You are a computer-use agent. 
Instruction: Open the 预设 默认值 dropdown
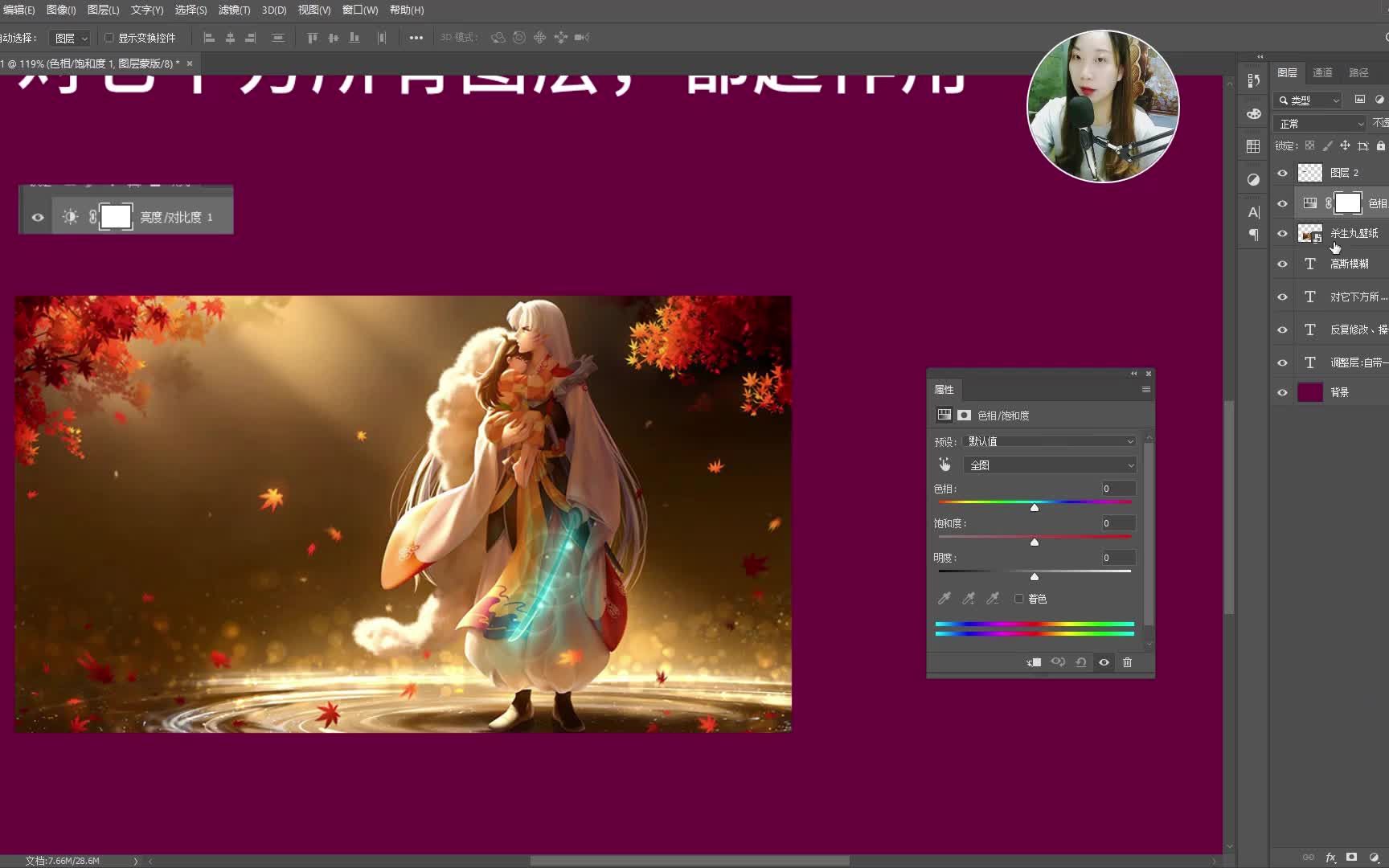[x=1049, y=441]
